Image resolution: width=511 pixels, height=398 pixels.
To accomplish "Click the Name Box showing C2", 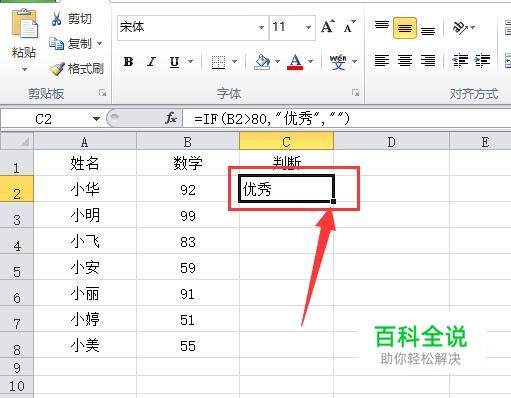I will click(45, 119).
